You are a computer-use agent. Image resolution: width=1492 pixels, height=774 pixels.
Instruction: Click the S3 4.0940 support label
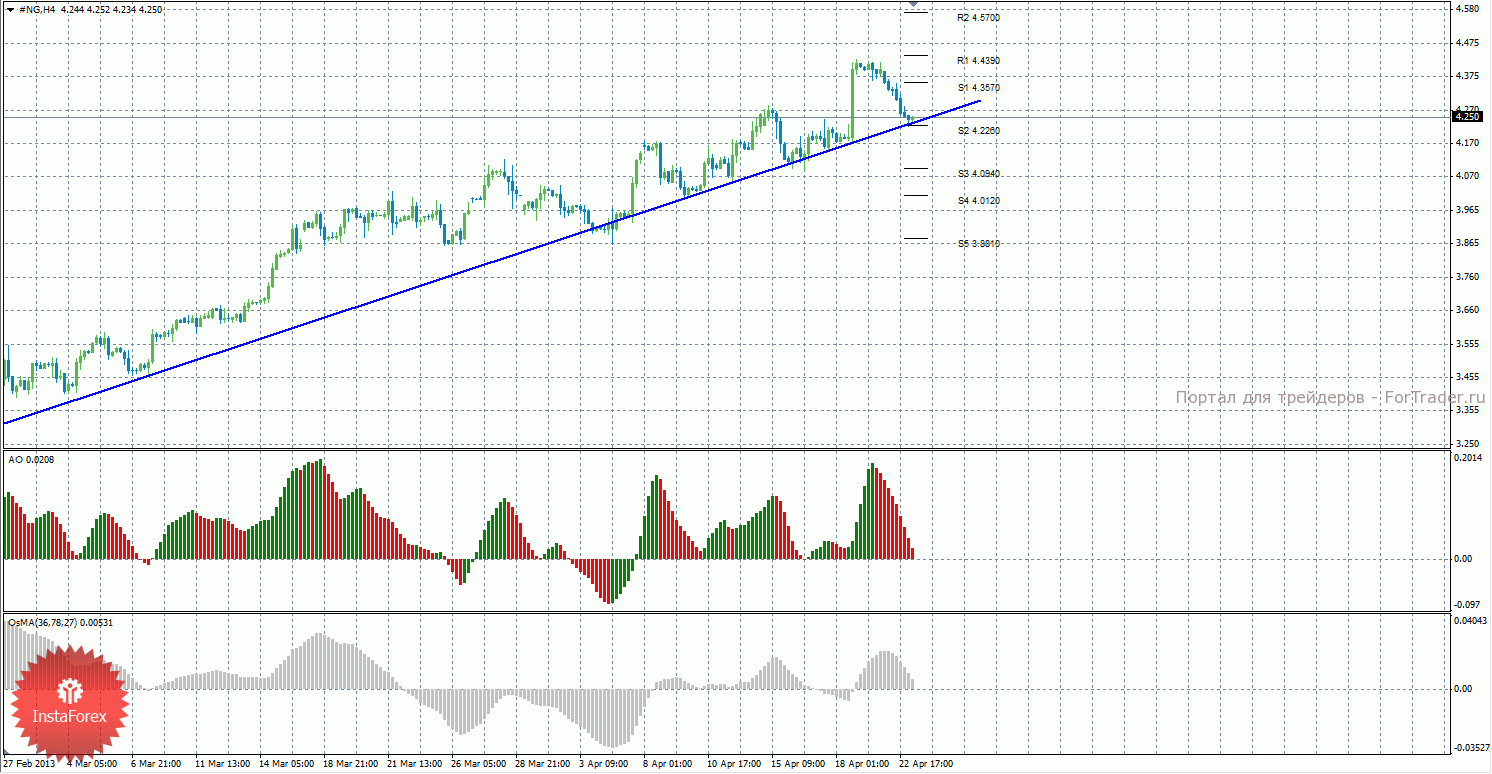tap(978, 174)
